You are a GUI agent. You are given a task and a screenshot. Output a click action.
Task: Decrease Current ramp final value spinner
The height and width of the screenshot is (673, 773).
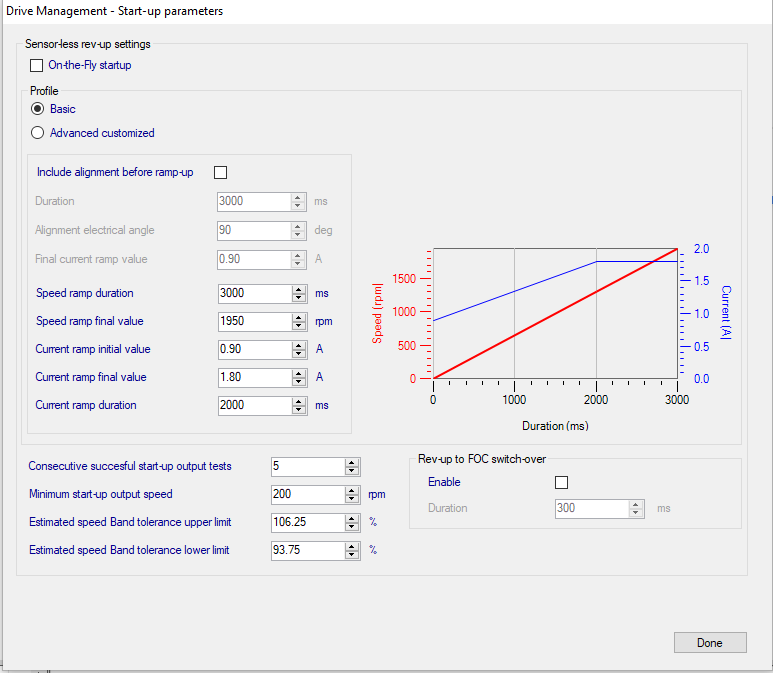coord(299,382)
